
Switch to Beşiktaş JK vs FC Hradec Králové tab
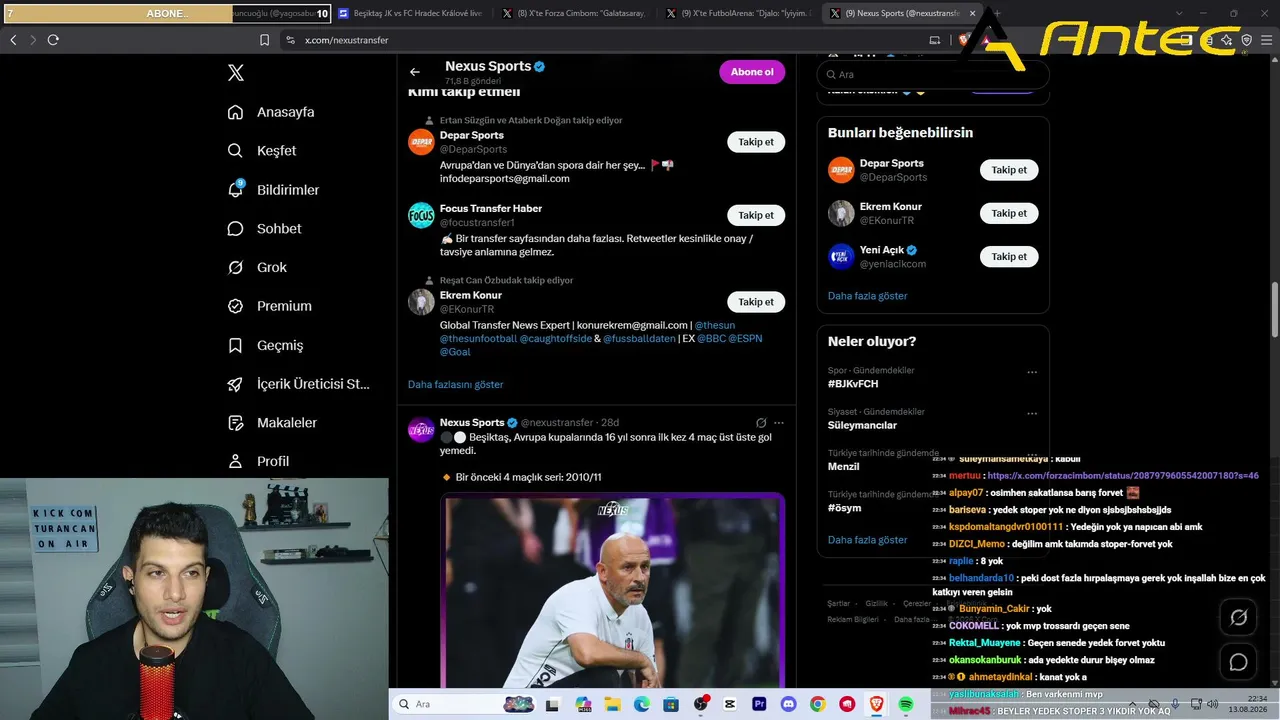[410, 13]
